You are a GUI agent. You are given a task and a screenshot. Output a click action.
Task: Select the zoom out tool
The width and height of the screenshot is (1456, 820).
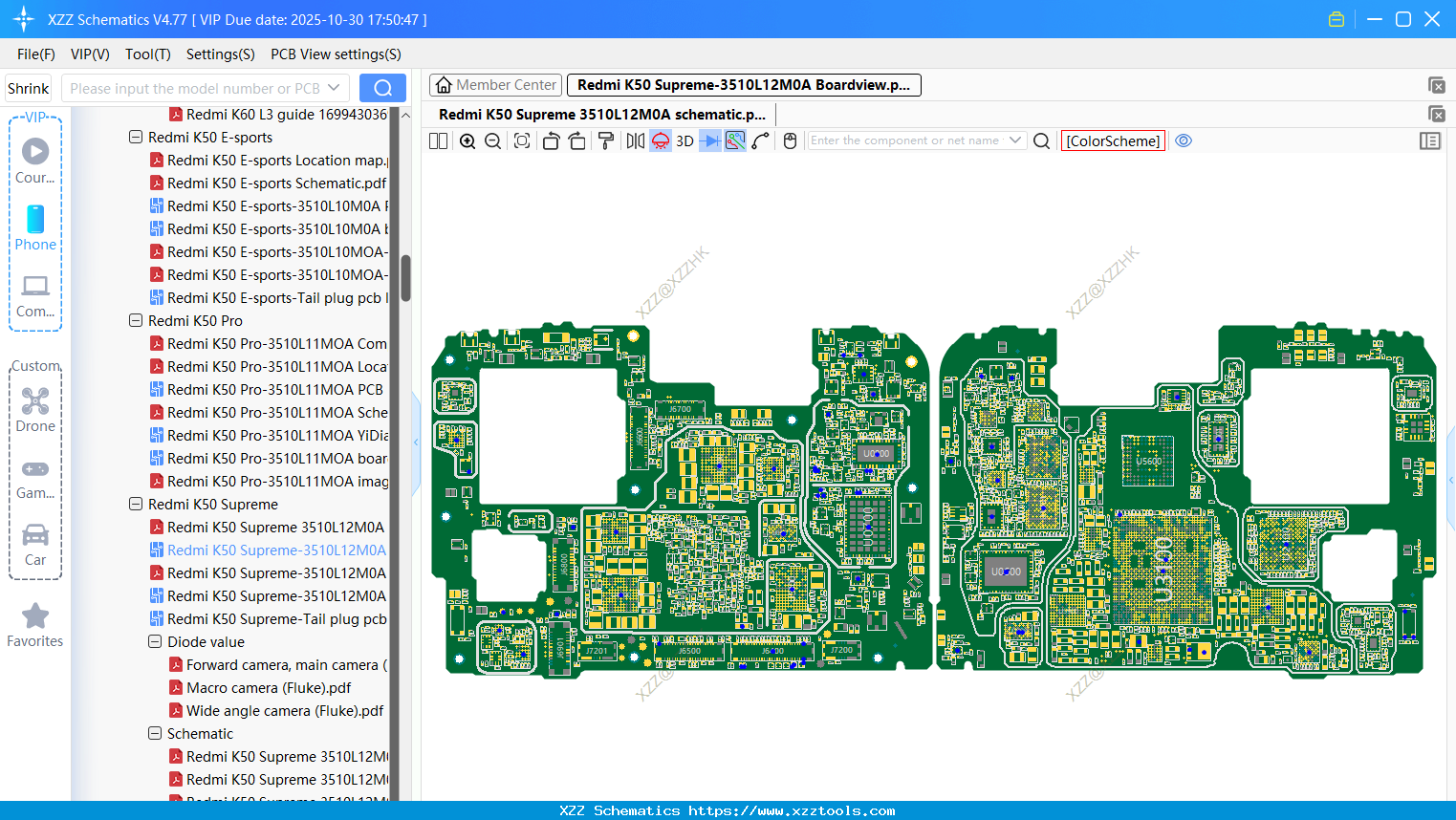[x=491, y=140]
